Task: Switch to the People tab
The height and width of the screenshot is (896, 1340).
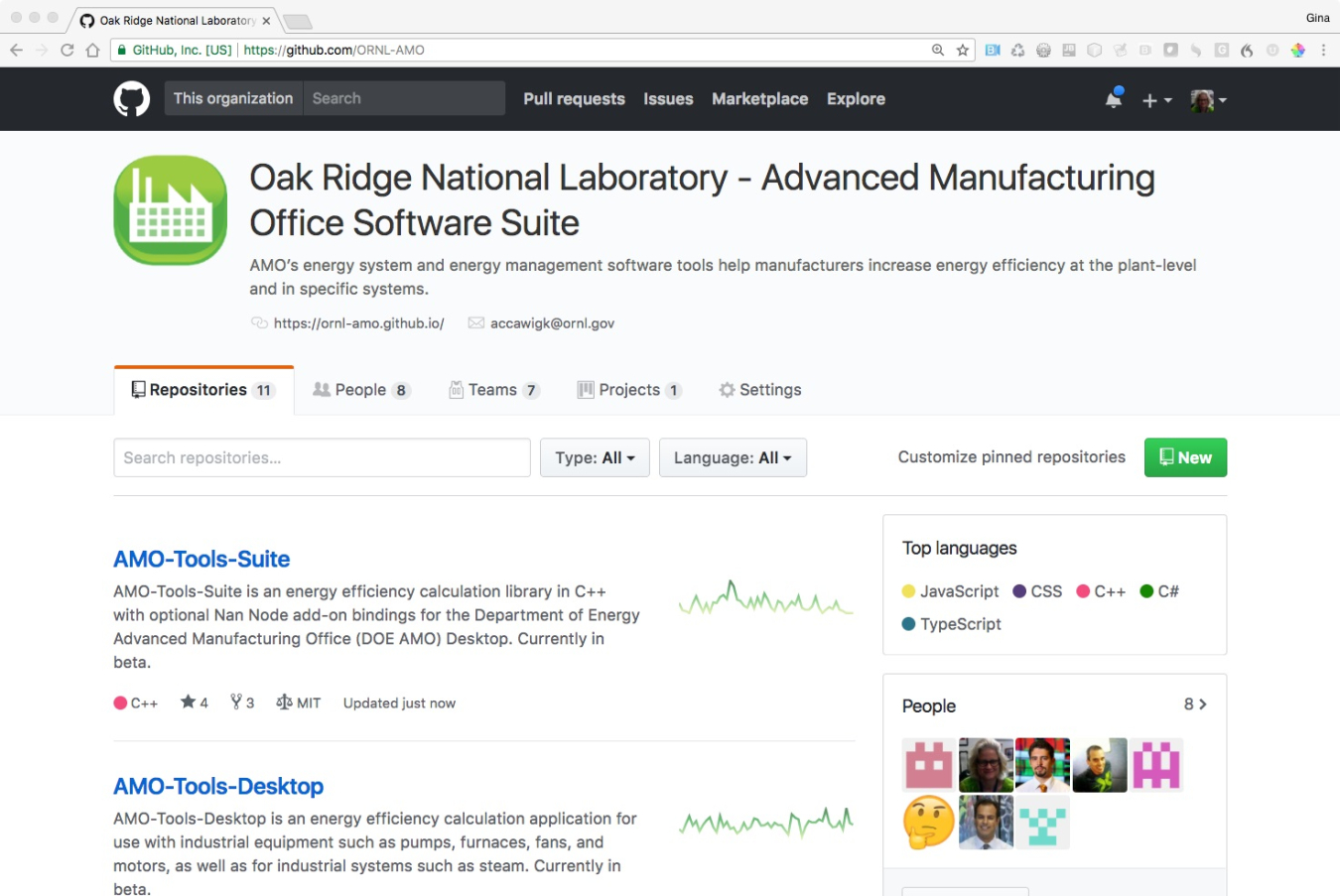Action: [361, 390]
